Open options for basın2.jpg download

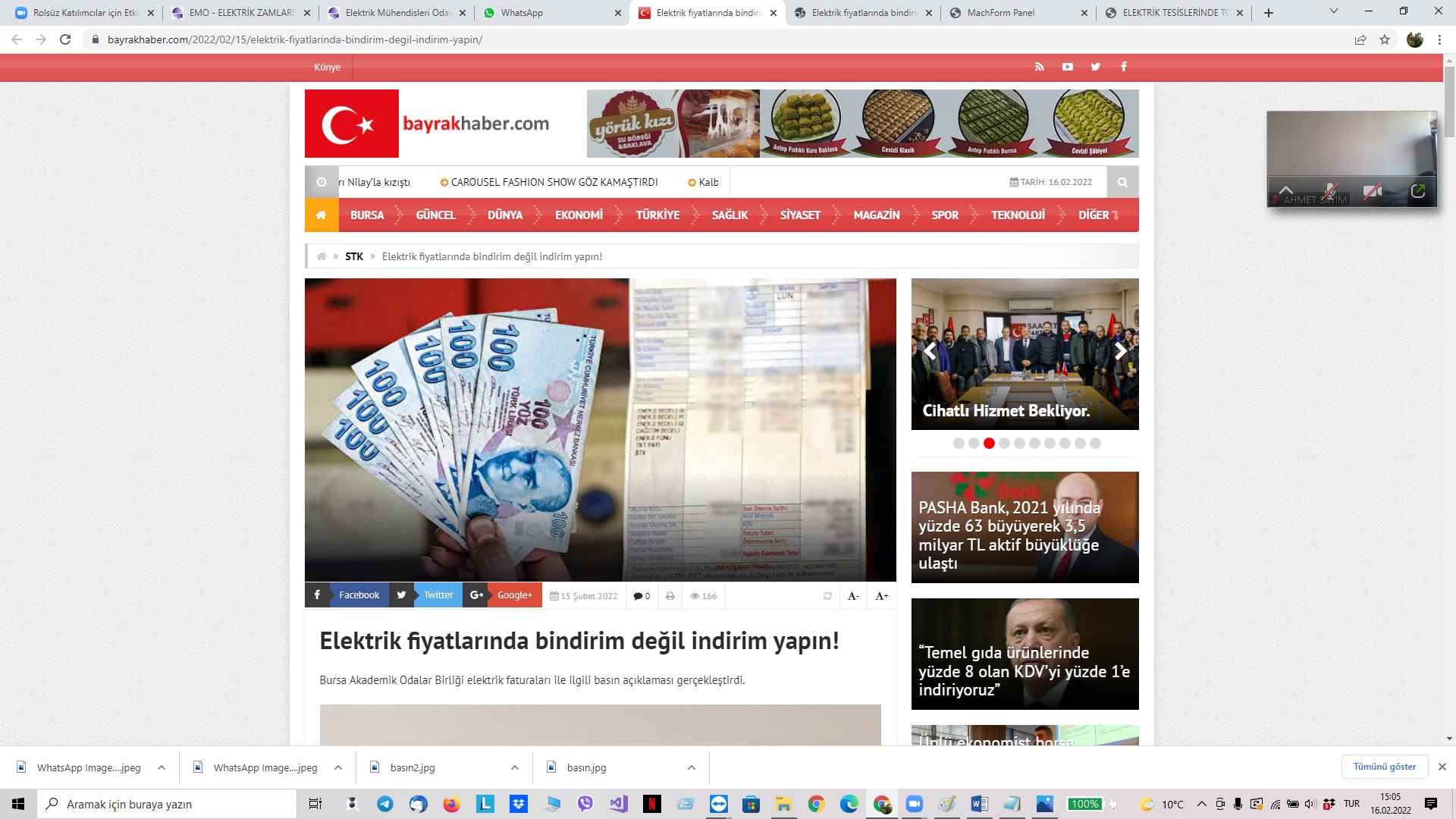[514, 767]
